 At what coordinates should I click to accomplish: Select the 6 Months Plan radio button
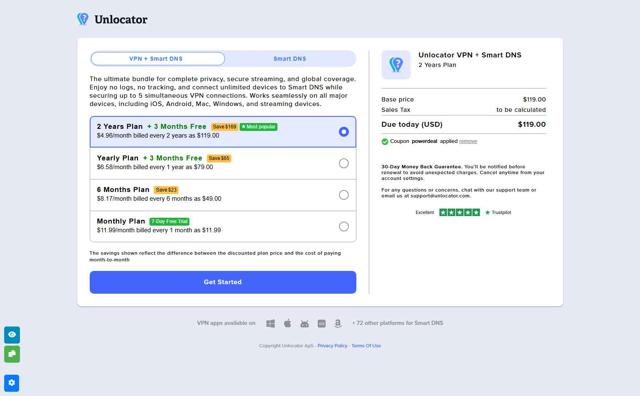click(x=344, y=195)
